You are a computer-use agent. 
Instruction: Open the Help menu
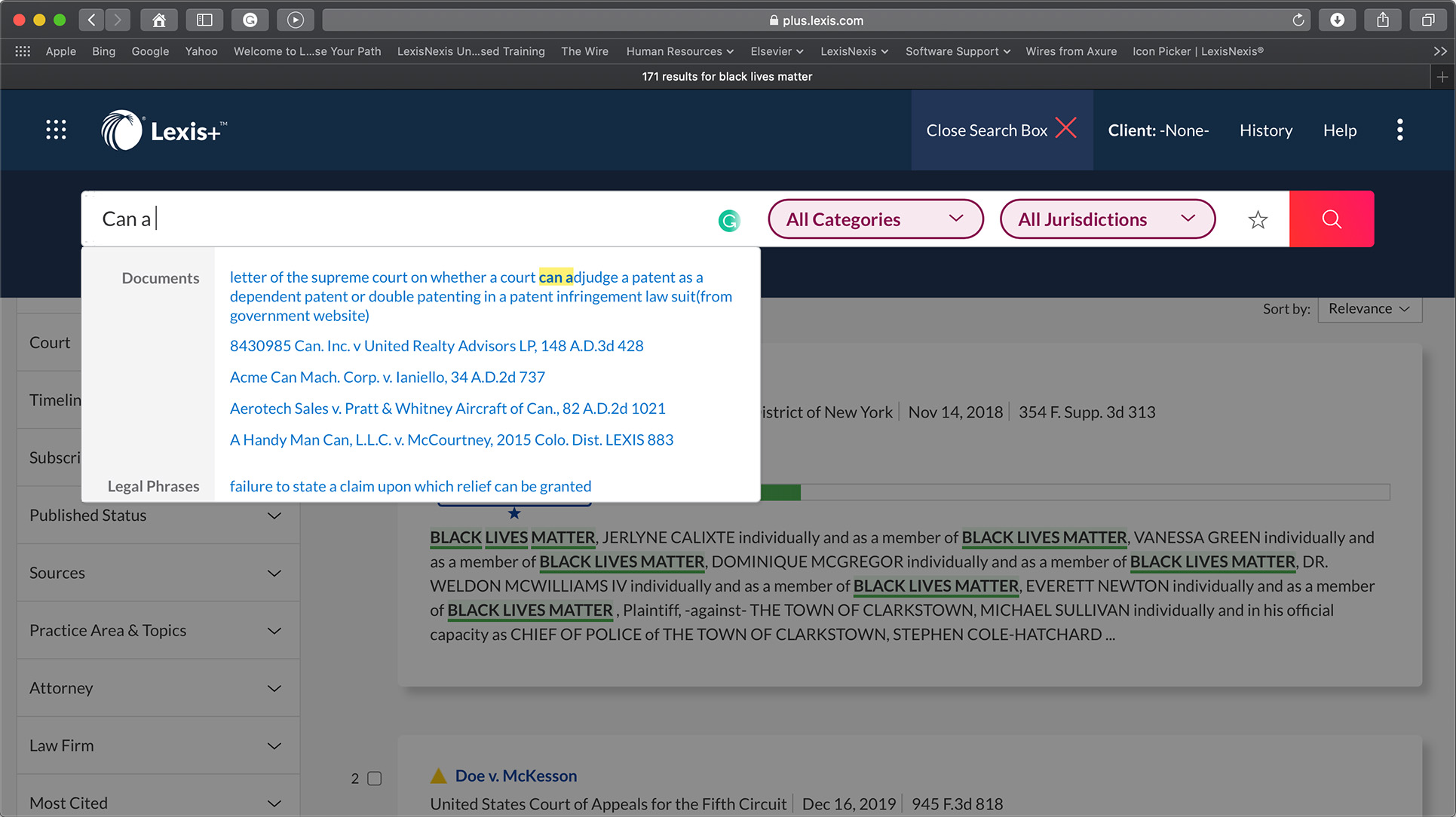click(1339, 130)
